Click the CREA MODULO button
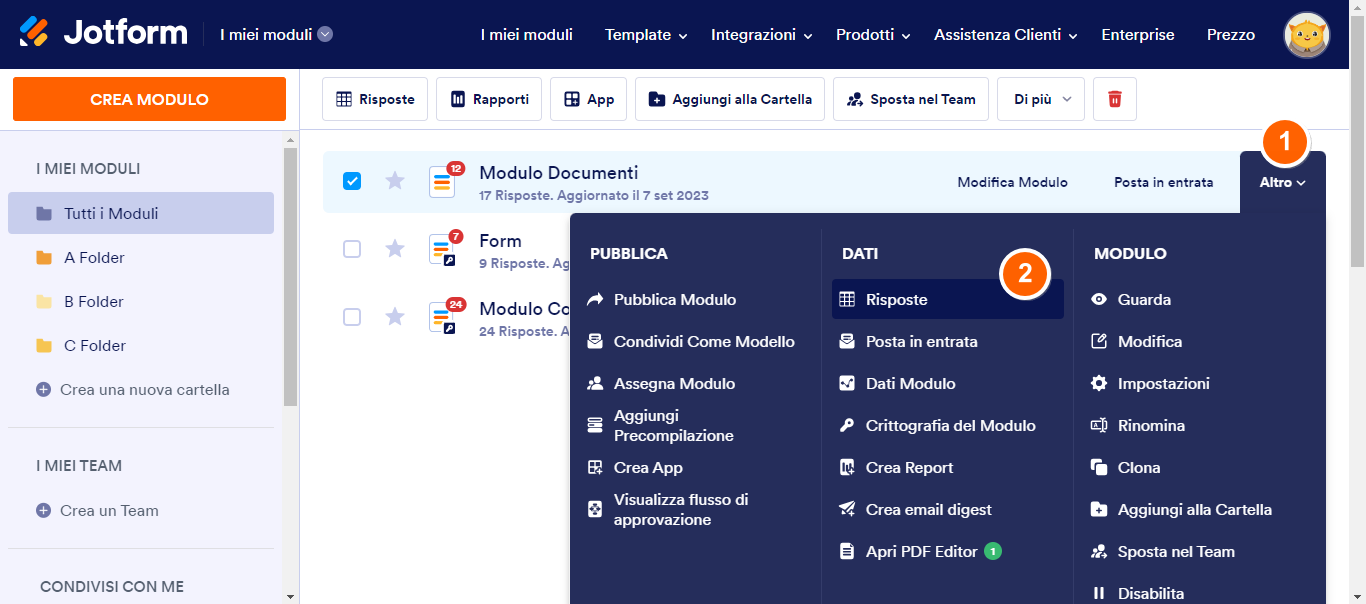The height and width of the screenshot is (604, 1366). pyautogui.click(x=149, y=99)
